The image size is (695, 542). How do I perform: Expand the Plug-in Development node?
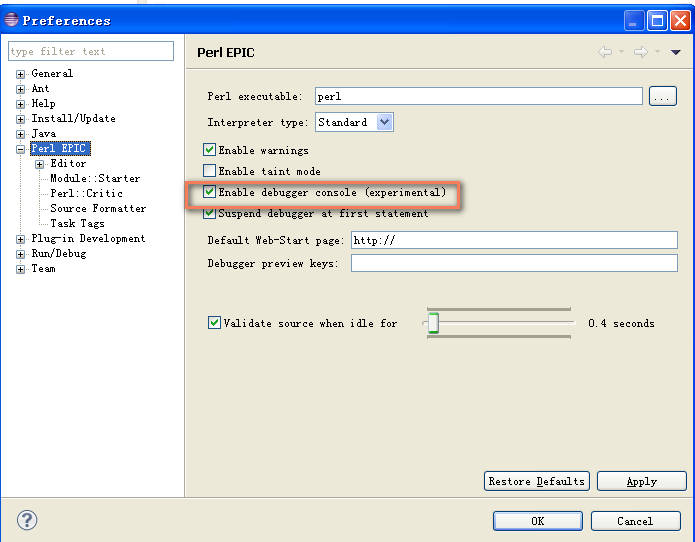tap(20, 239)
